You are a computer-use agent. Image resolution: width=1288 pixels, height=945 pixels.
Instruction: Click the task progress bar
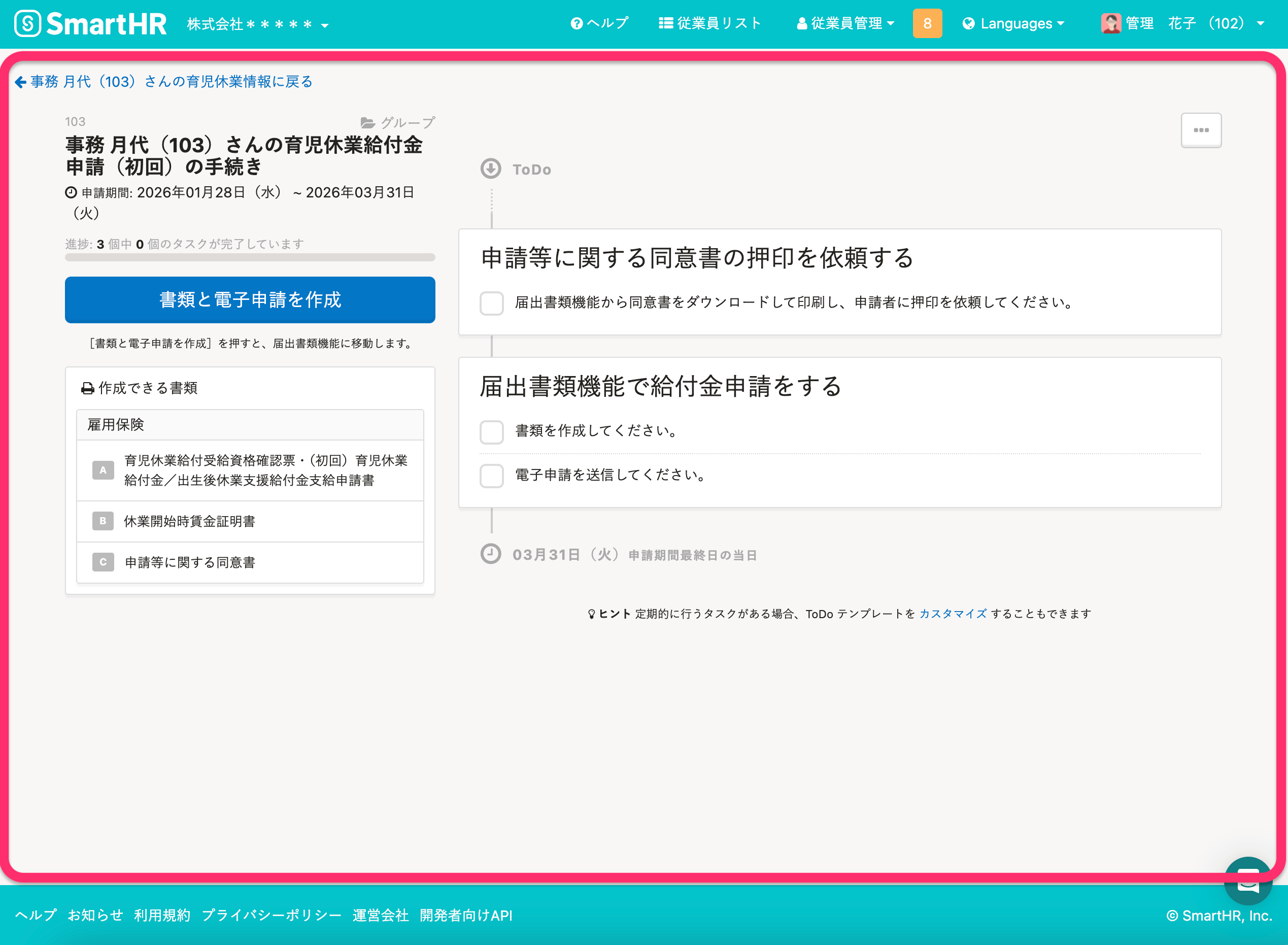pos(250,257)
